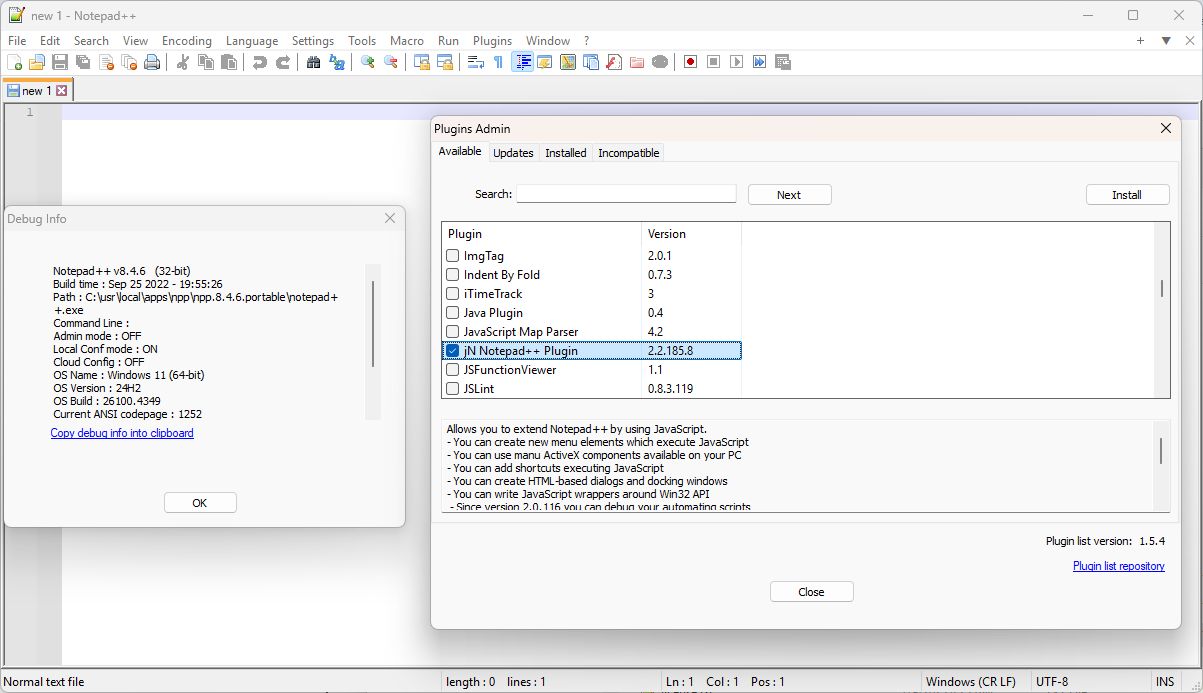Open the tab list dropdown arrow
Viewport: 1203px width, 693px height.
coord(1166,41)
